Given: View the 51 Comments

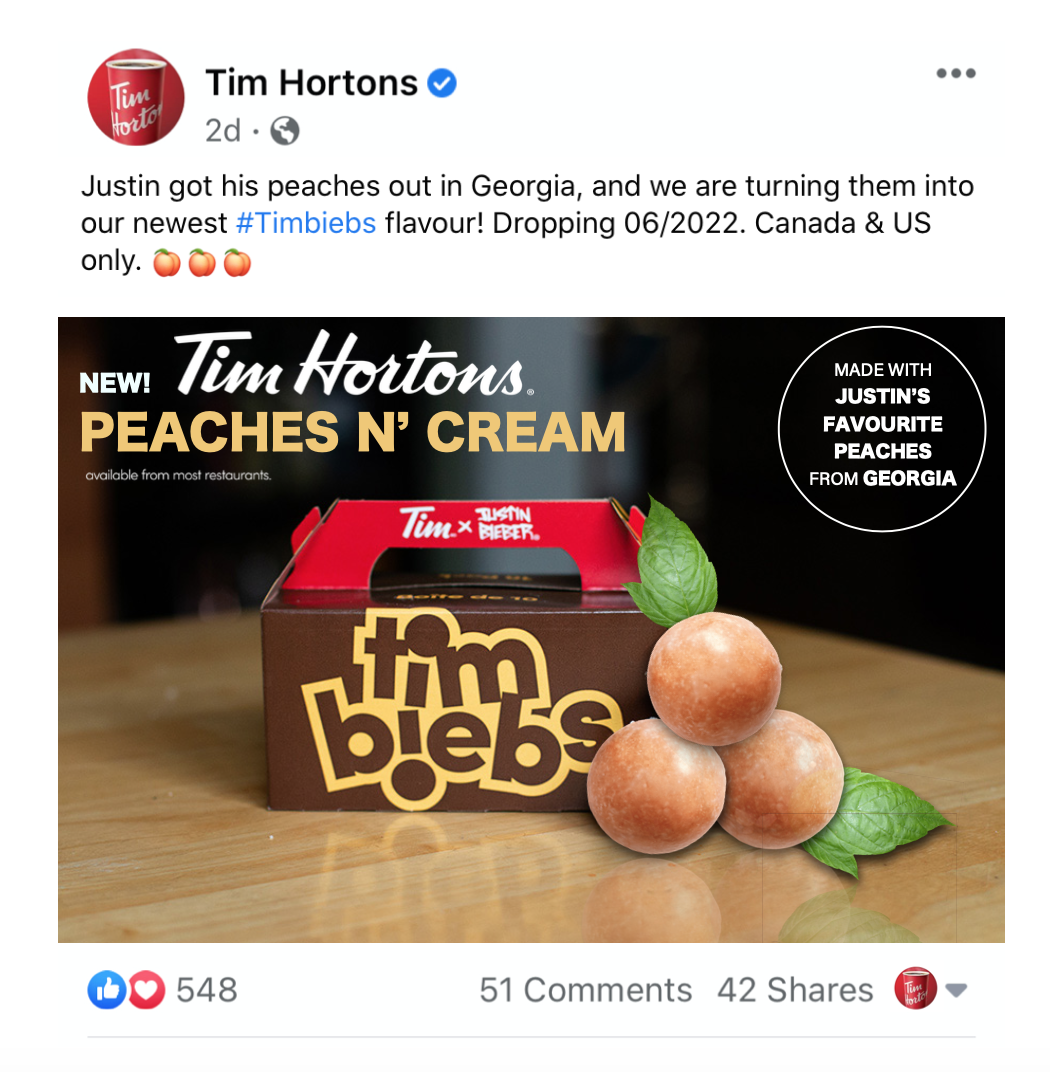Looking at the screenshot, I should pos(585,990).
